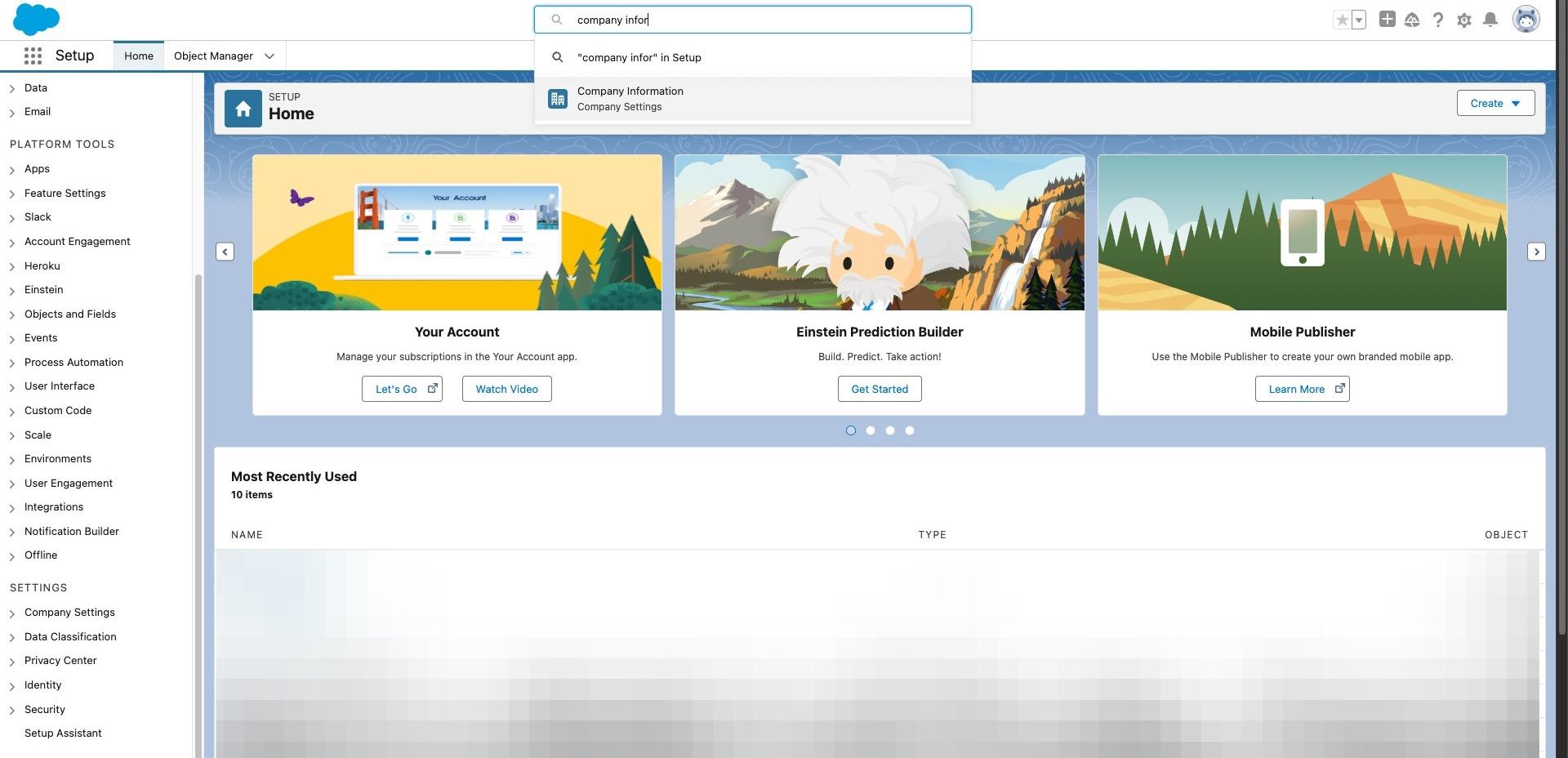This screenshot has height=758, width=1568.
Task: Click the carousel previous arrow
Action: 225,252
